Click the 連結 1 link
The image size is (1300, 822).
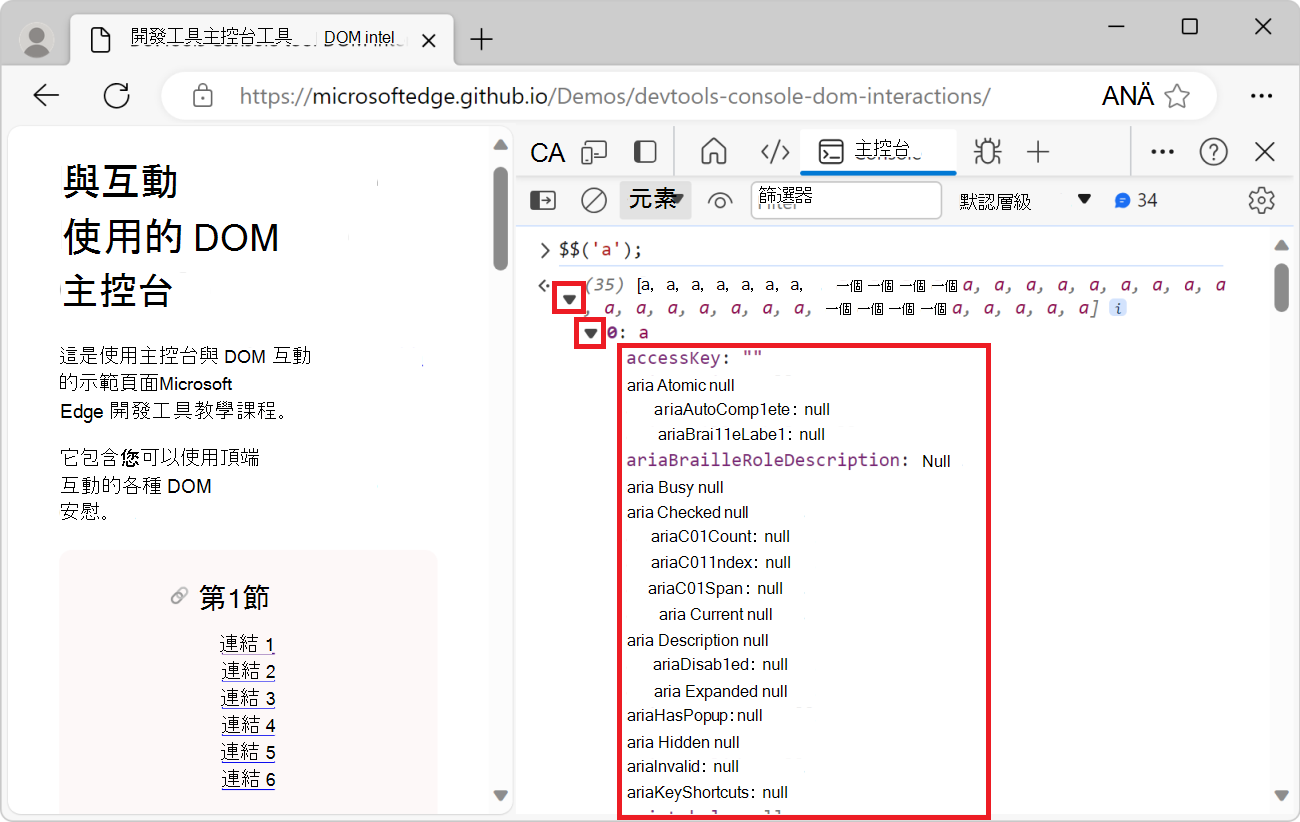pyautogui.click(x=248, y=644)
